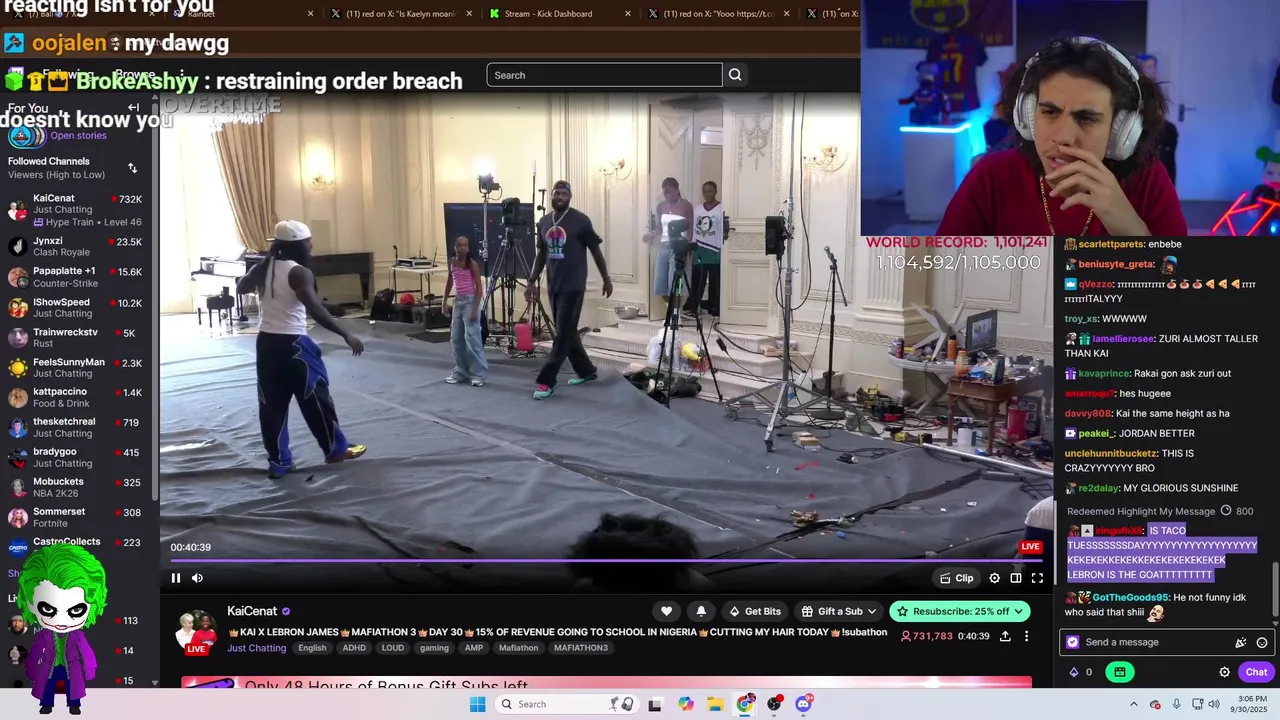Screen dimensions: 1280x720
Task: Click the share stream icon
Action: (x=1005, y=636)
